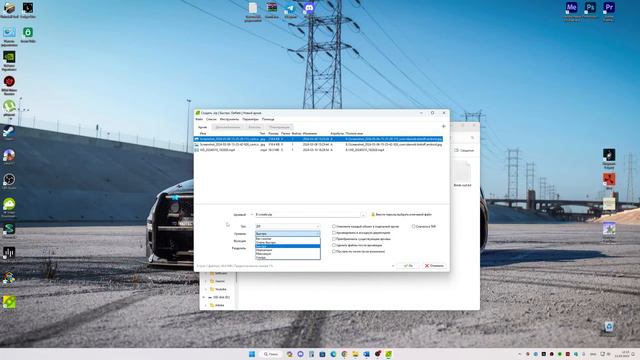Choose 'Ультра' level from the list
Screen dimensions: 640x360
coord(287,258)
